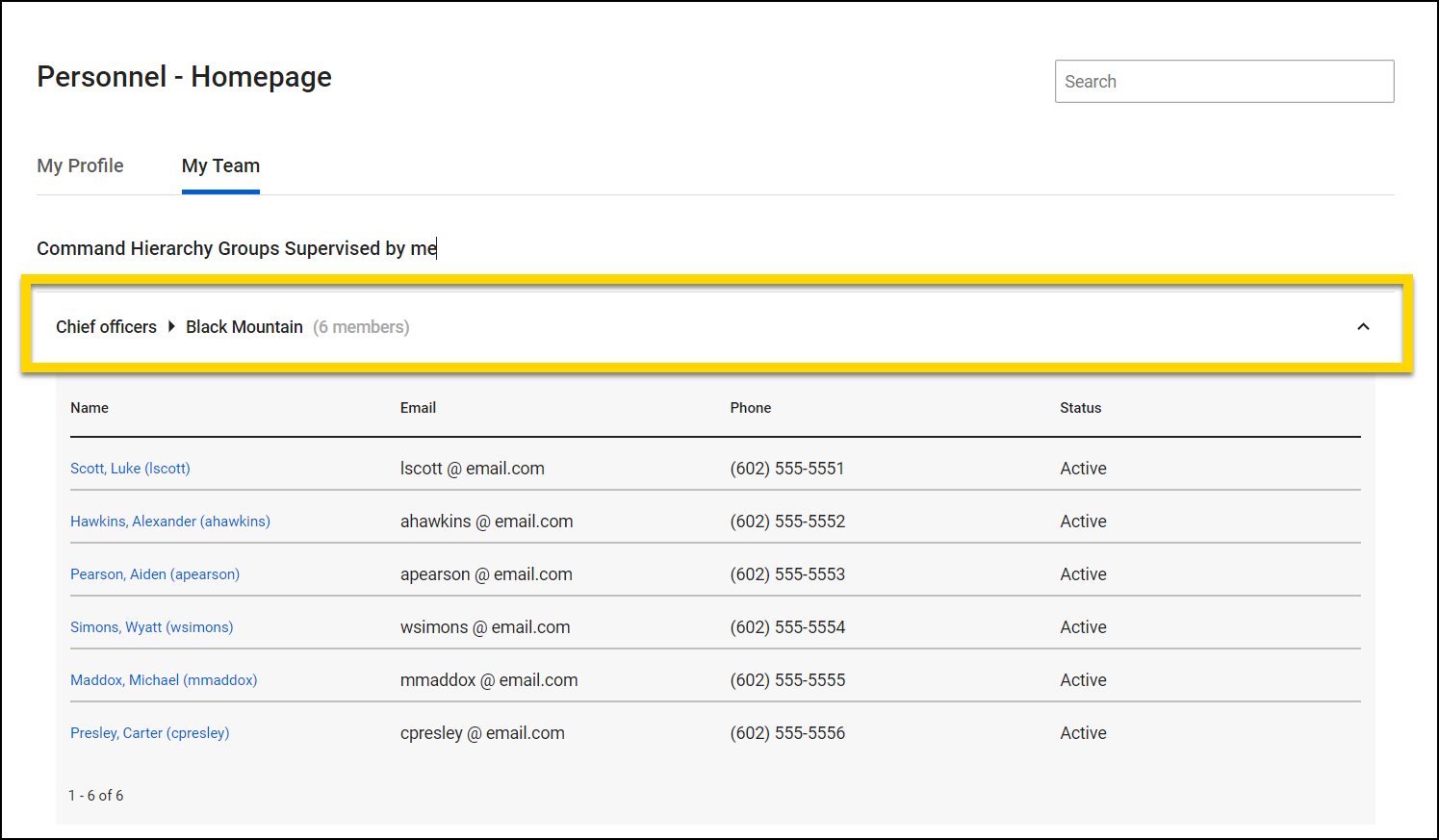
Task: Open Simons, Wyatt's profile link
Action: click(x=151, y=626)
